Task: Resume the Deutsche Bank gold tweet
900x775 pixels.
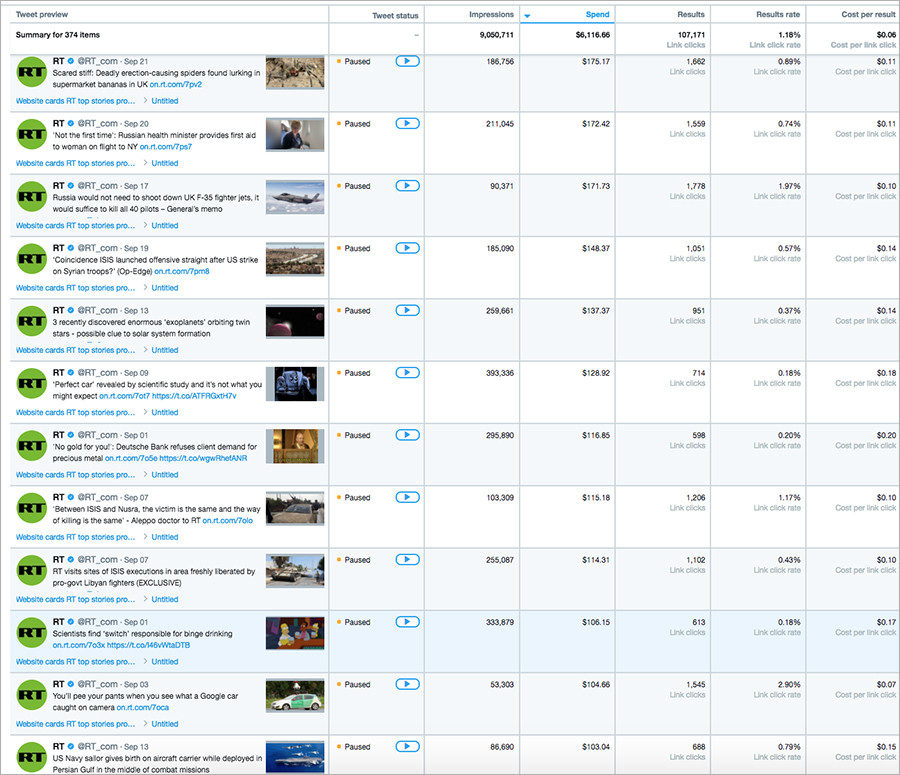Action: [x=407, y=435]
